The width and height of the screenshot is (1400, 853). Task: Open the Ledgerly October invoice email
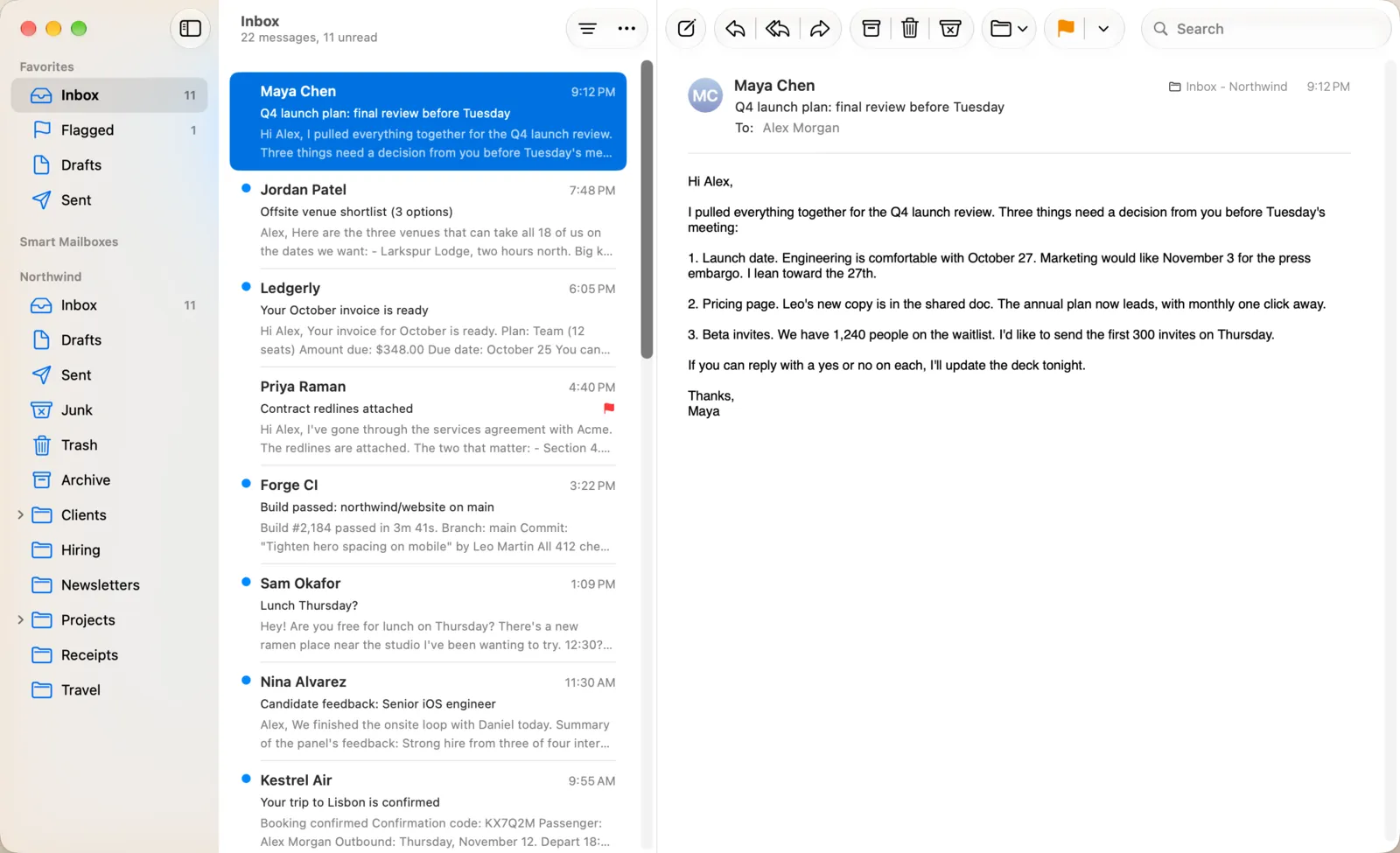(x=428, y=318)
